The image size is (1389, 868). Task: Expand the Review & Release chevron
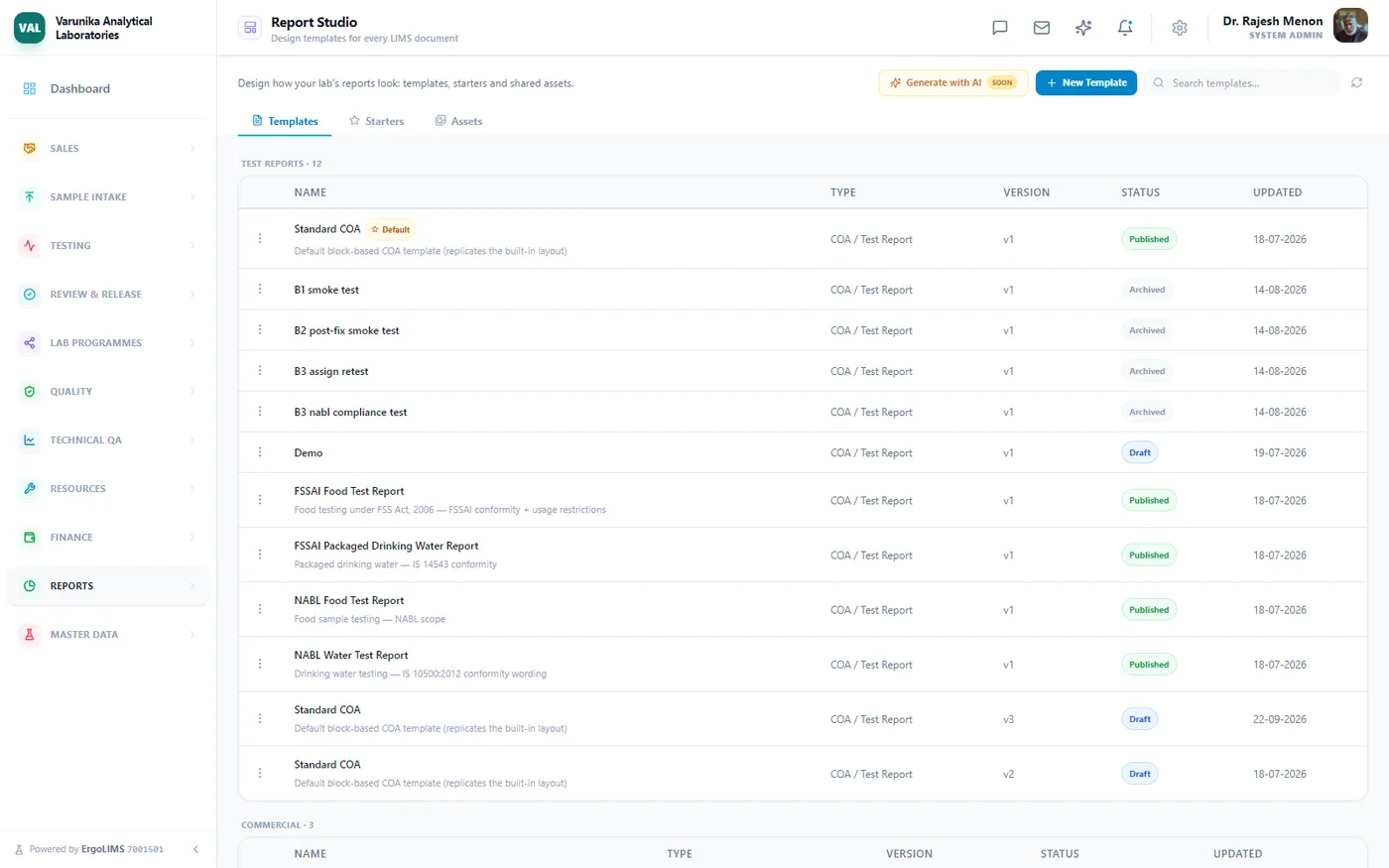(192, 295)
